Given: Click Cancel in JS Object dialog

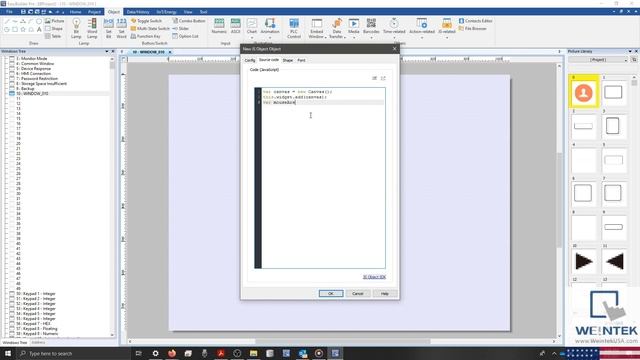Looking at the screenshot, I should [x=358, y=293].
